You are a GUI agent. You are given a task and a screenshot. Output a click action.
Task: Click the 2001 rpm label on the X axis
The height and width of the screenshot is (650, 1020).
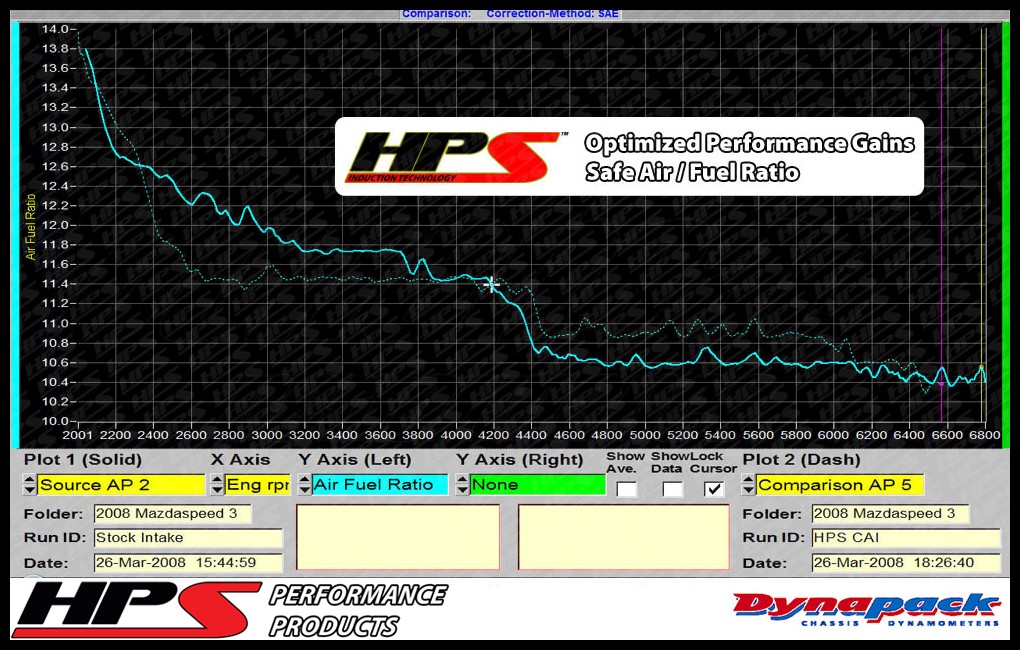click(77, 435)
